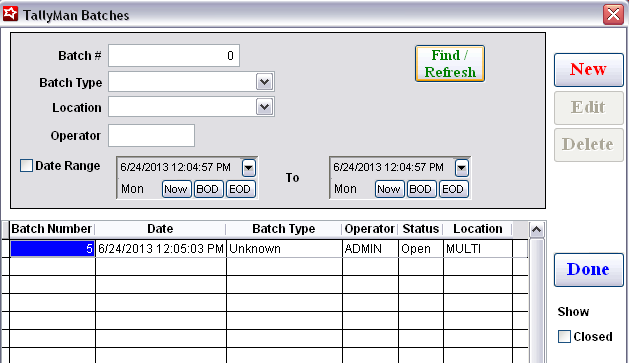Sort by Date column header
This screenshot has width=629, height=363.
click(160, 229)
